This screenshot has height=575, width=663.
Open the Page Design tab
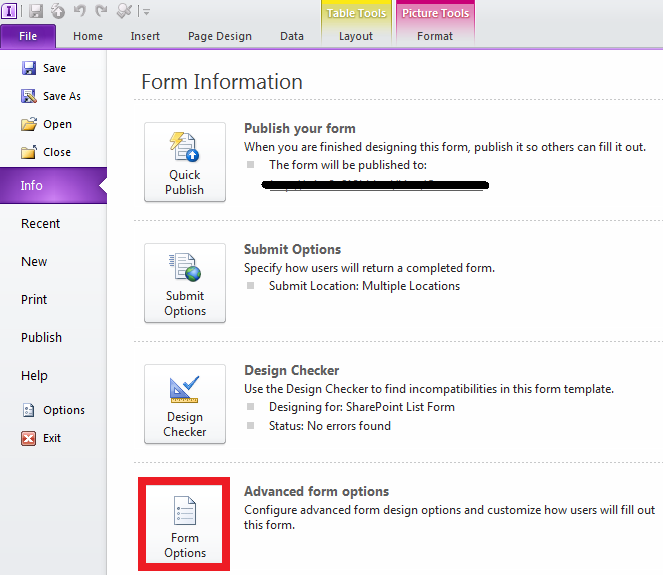coord(219,36)
